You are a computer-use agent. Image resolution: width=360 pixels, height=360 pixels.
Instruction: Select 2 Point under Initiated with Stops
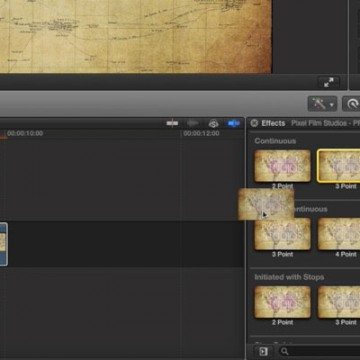(282, 302)
